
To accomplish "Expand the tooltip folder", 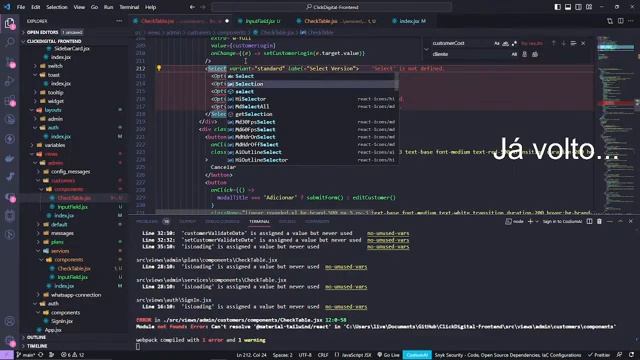I will (55, 92).
